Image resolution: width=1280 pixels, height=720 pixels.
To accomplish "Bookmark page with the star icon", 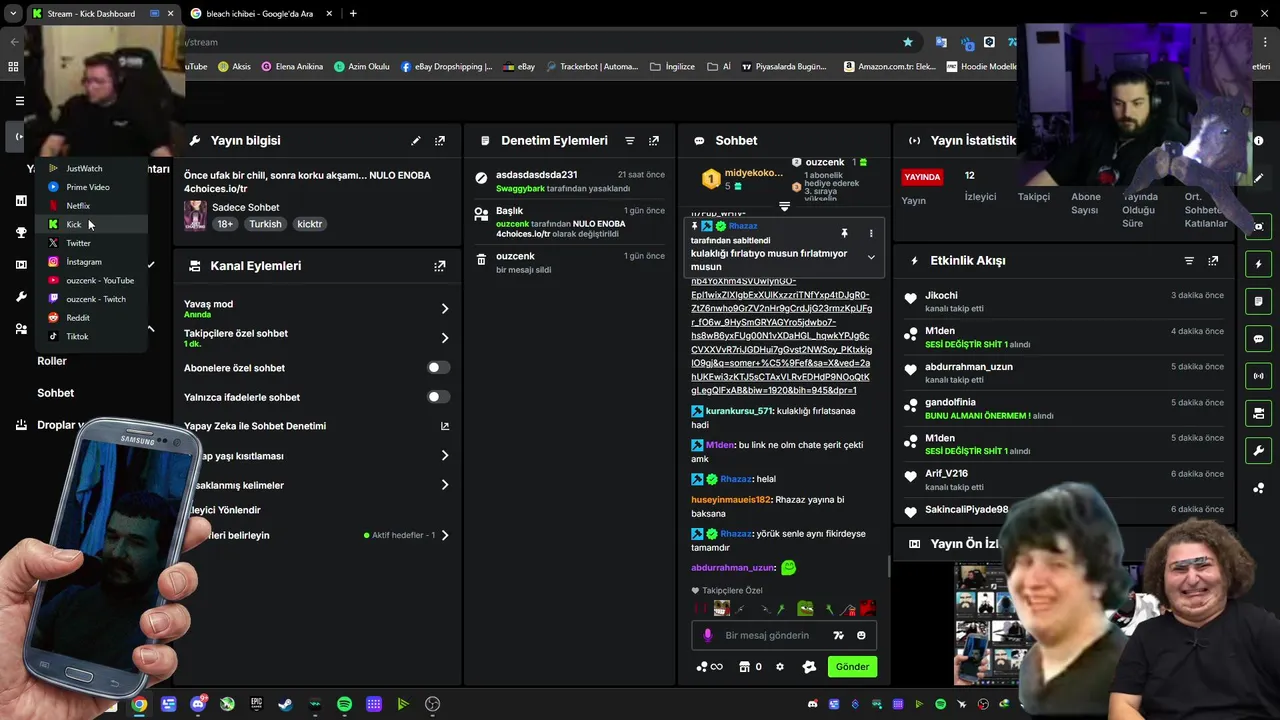I will (x=908, y=42).
